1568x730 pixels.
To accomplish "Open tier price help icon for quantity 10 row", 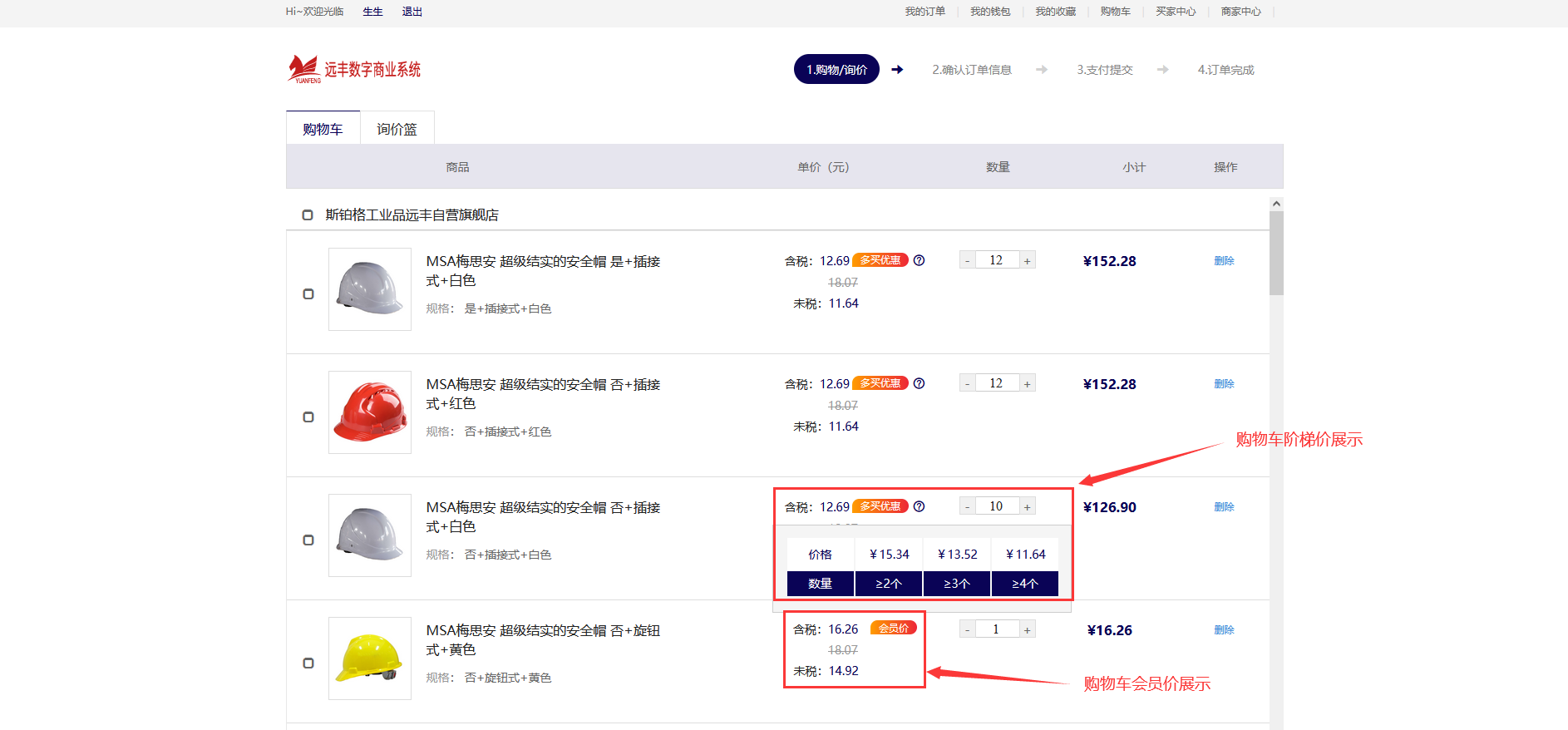I will pos(919,506).
